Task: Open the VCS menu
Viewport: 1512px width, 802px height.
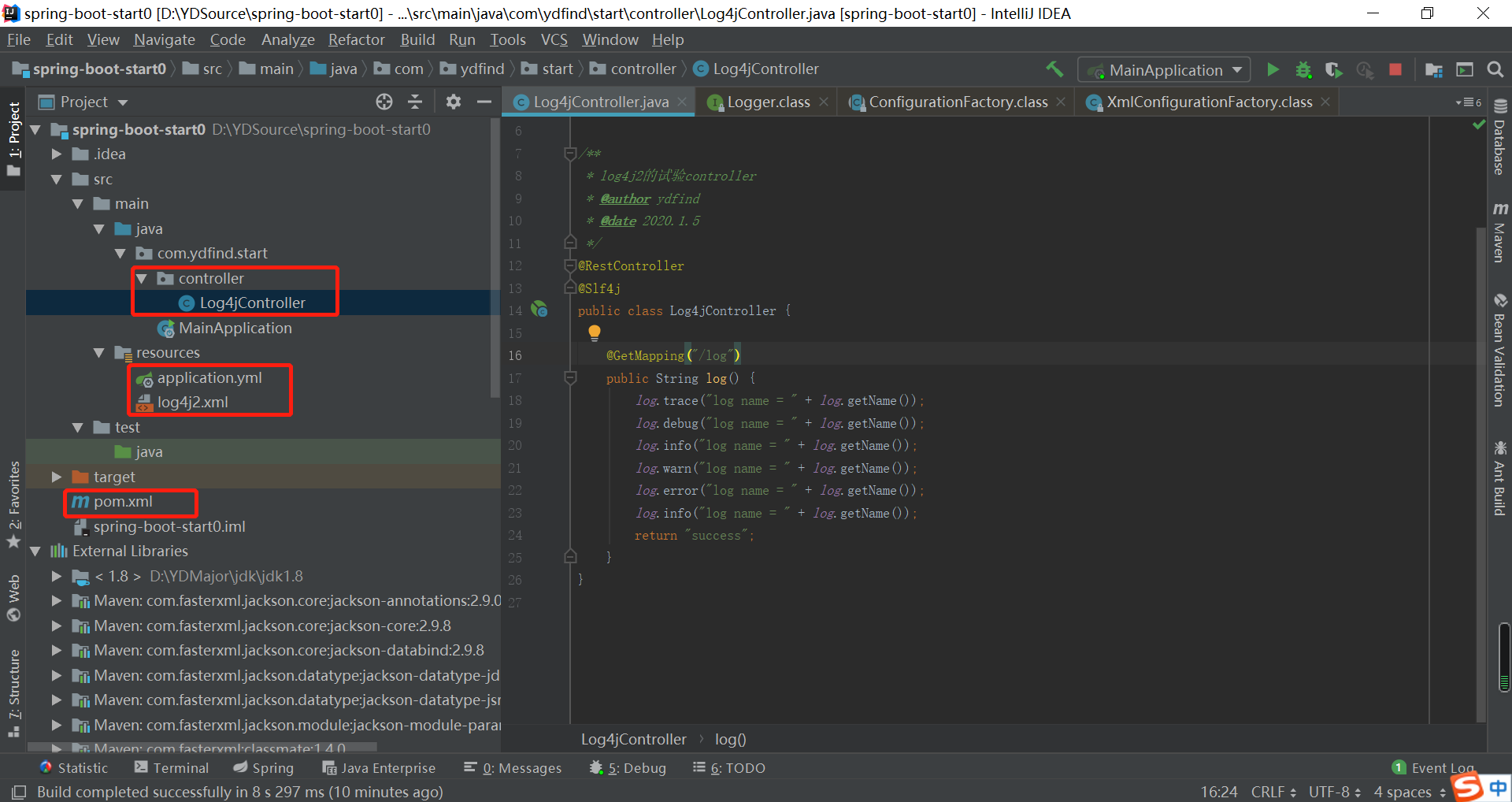Action: pyautogui.click(x=554, y=39)
